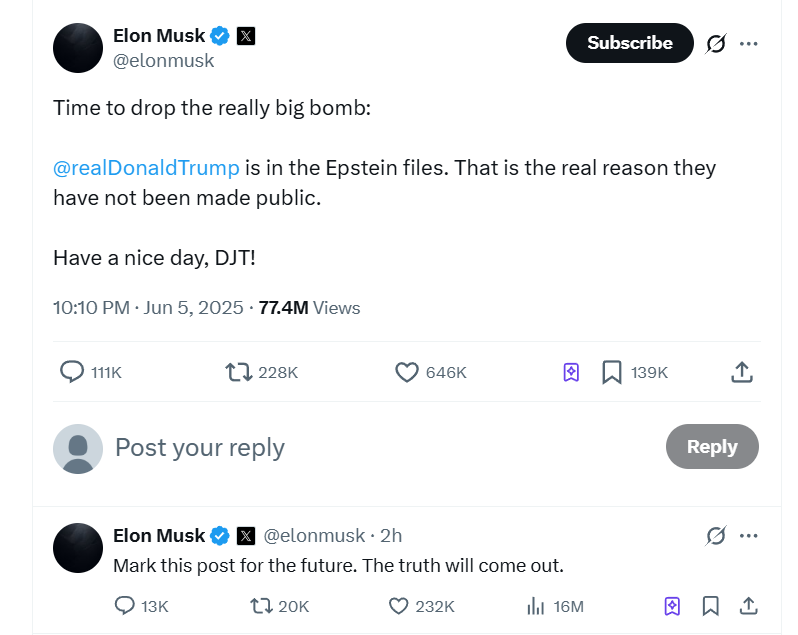The height and width of the screenshot is (635, 798).
Task: Click Grok icon on the reply post
Action: [716, 536]
